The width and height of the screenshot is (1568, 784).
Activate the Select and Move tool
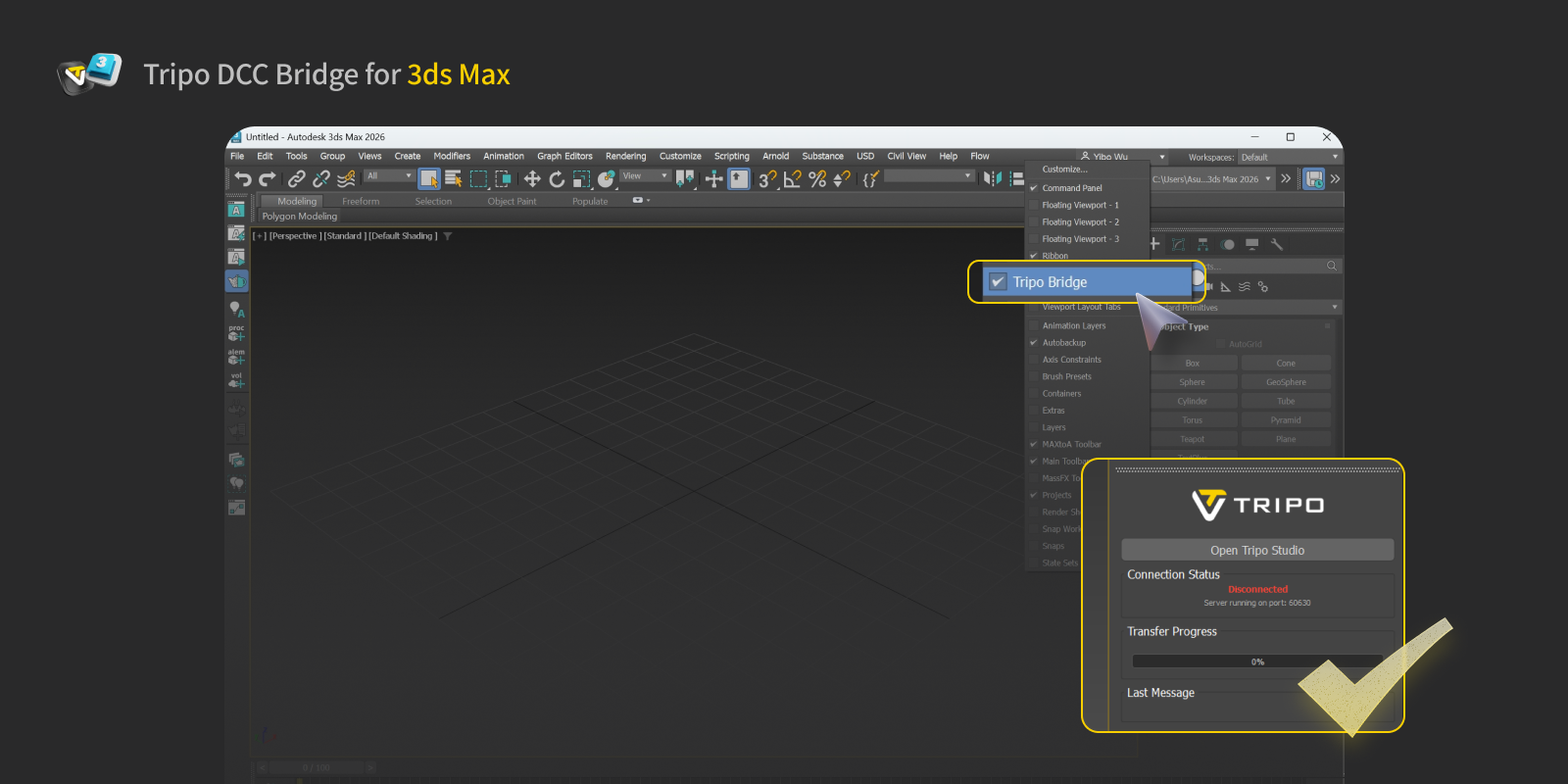pyautogui.click(x=532, y=178)
